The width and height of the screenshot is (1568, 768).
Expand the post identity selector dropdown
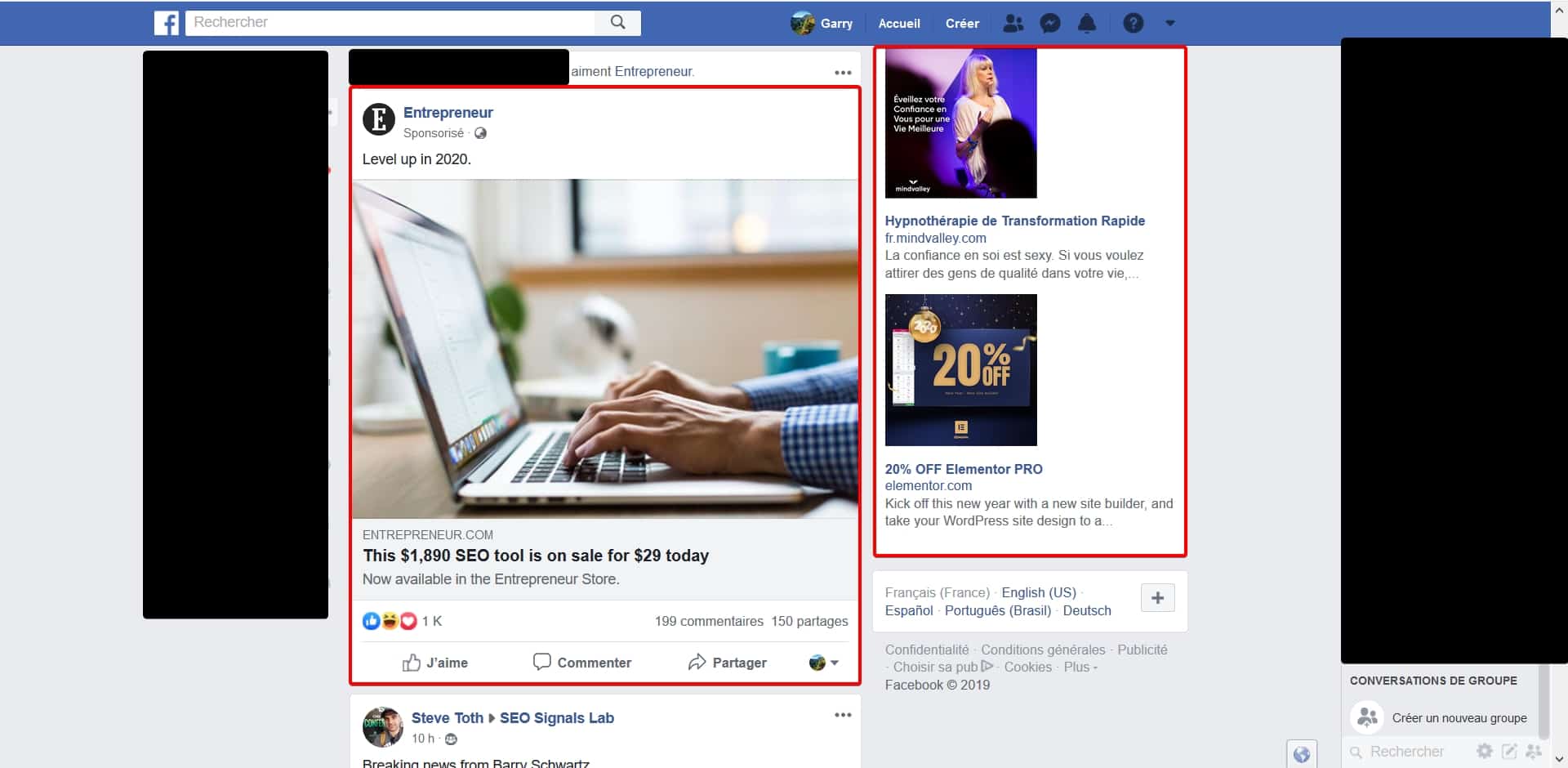pyautogui.click(x=824, y=663)
